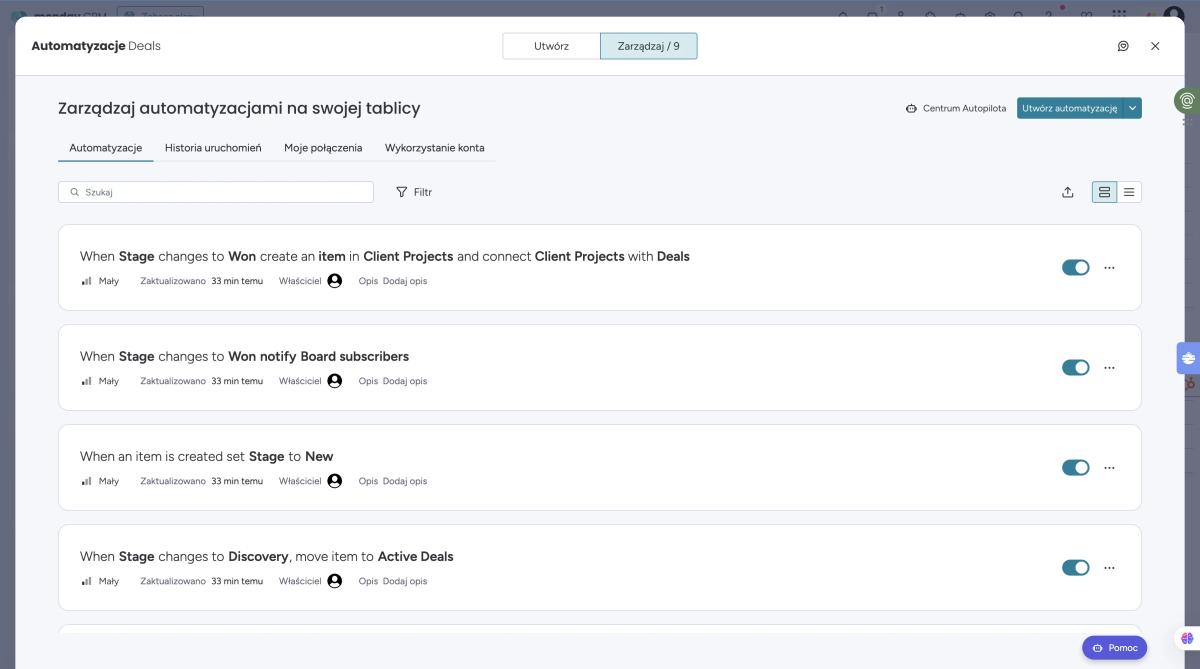Image resolution: width=1200 pixels, height=669 pixels.
Task: Open Centrum Autopilota
Action: click(x=955, y=108)
